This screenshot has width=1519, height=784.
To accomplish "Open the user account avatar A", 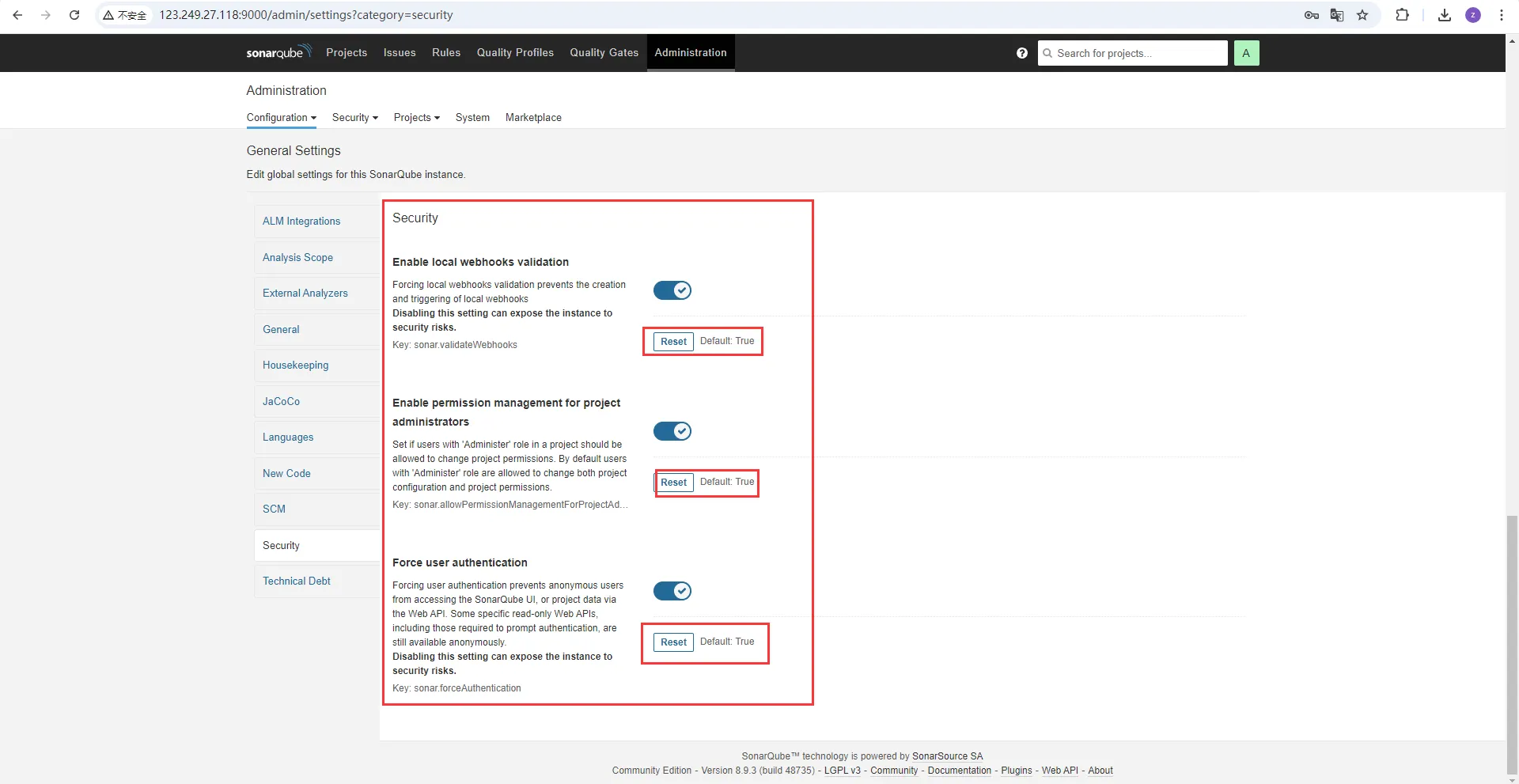I will point(1246,53).
